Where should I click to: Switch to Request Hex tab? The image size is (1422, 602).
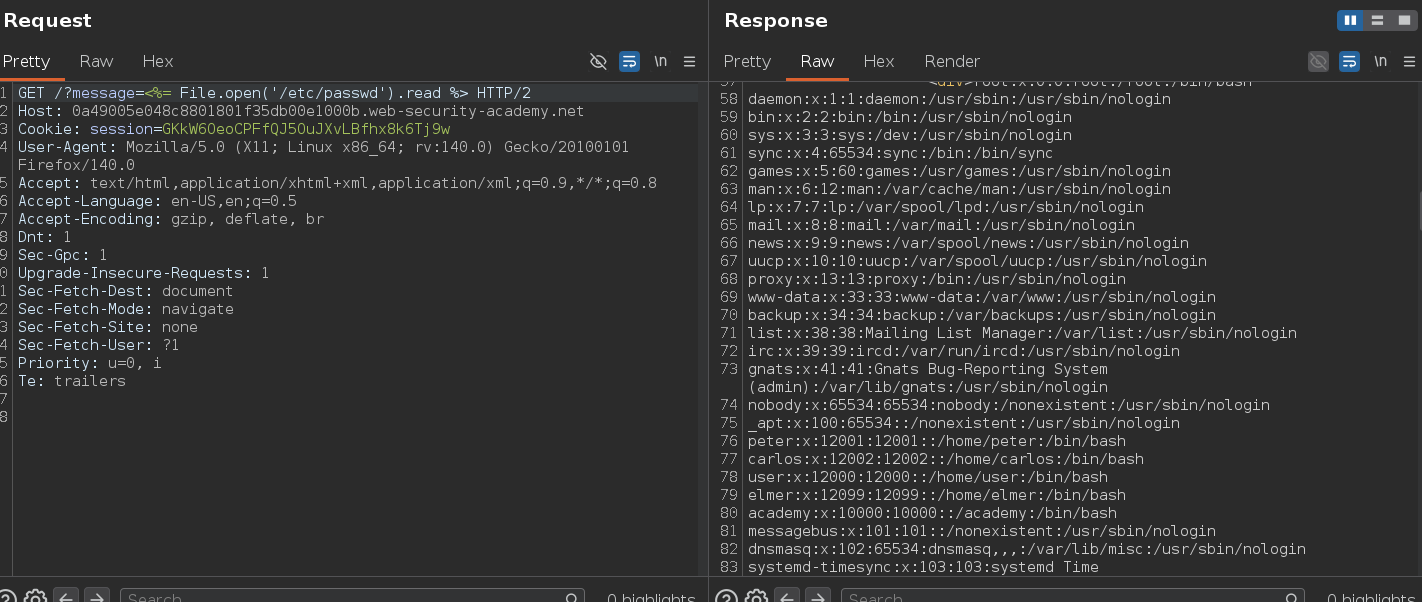[x=158, y=62]
